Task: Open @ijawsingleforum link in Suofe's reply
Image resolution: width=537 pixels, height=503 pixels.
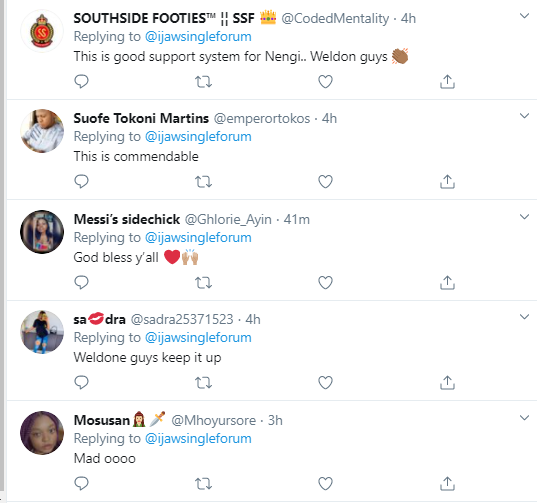Action: pyautogui.click(x=198, y=137)
